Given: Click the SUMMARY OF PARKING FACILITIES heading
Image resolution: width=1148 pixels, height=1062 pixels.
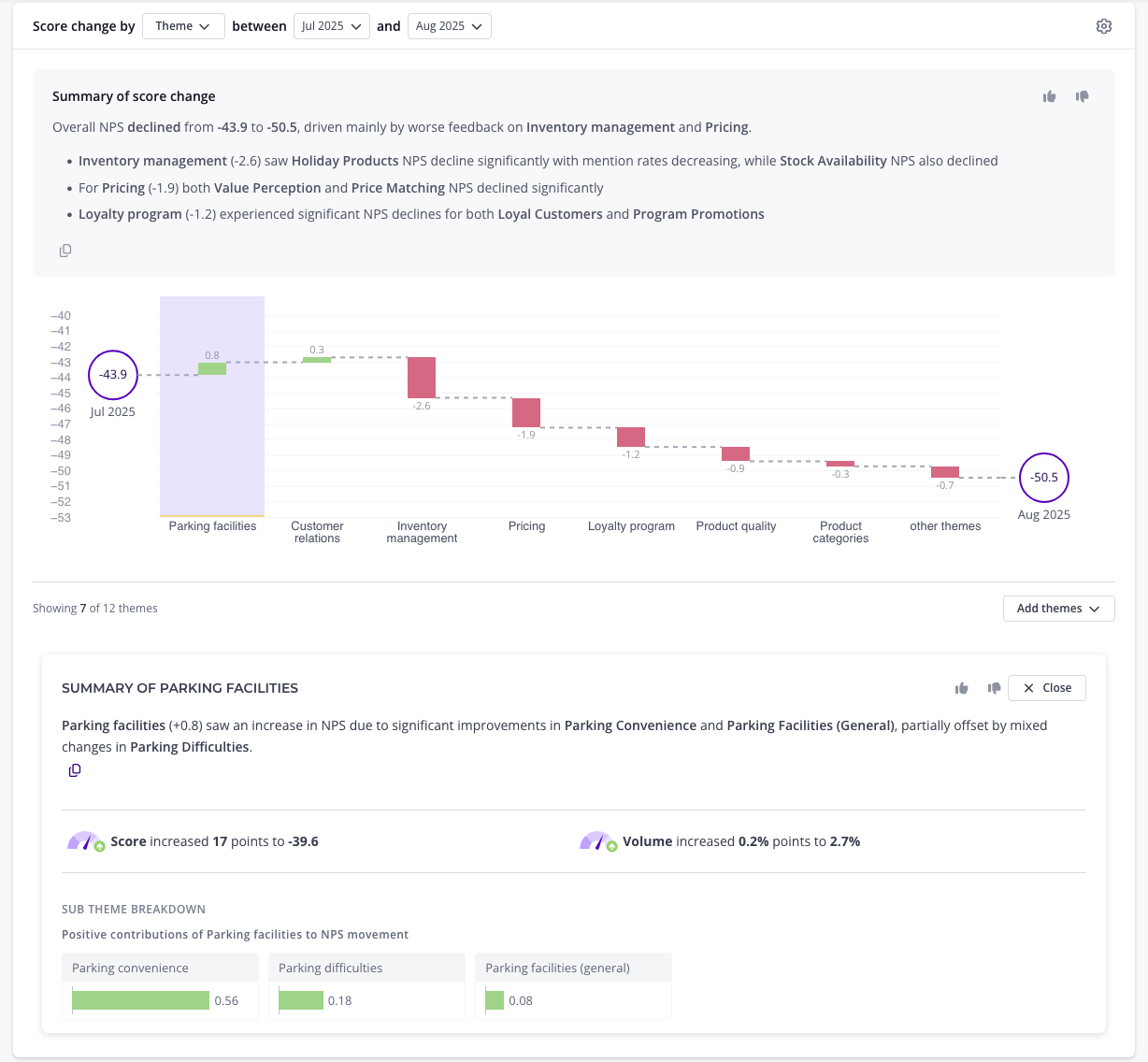Looking at the screenshot, I should (x=179, y=688).
